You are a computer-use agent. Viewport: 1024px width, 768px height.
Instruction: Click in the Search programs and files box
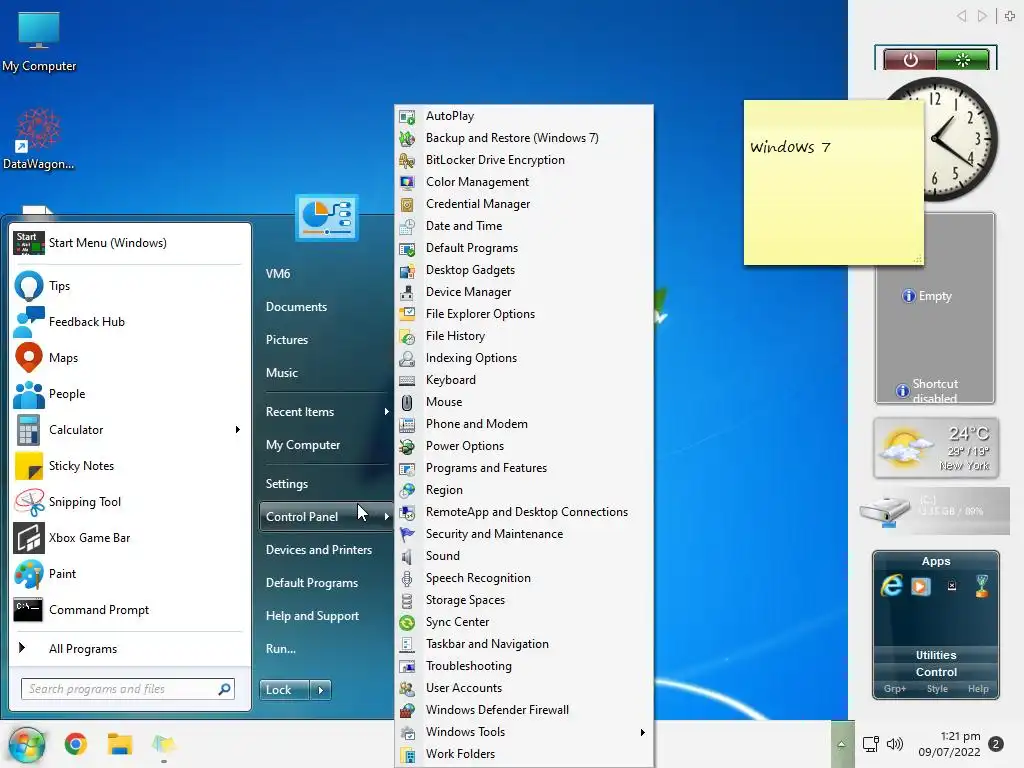[127, 689]
